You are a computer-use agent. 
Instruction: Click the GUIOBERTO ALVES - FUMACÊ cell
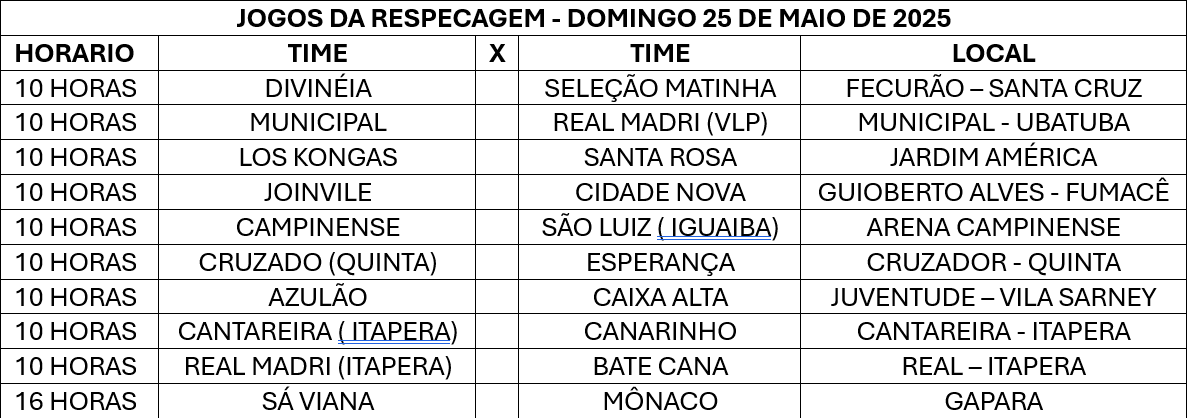tap(993, 192)
